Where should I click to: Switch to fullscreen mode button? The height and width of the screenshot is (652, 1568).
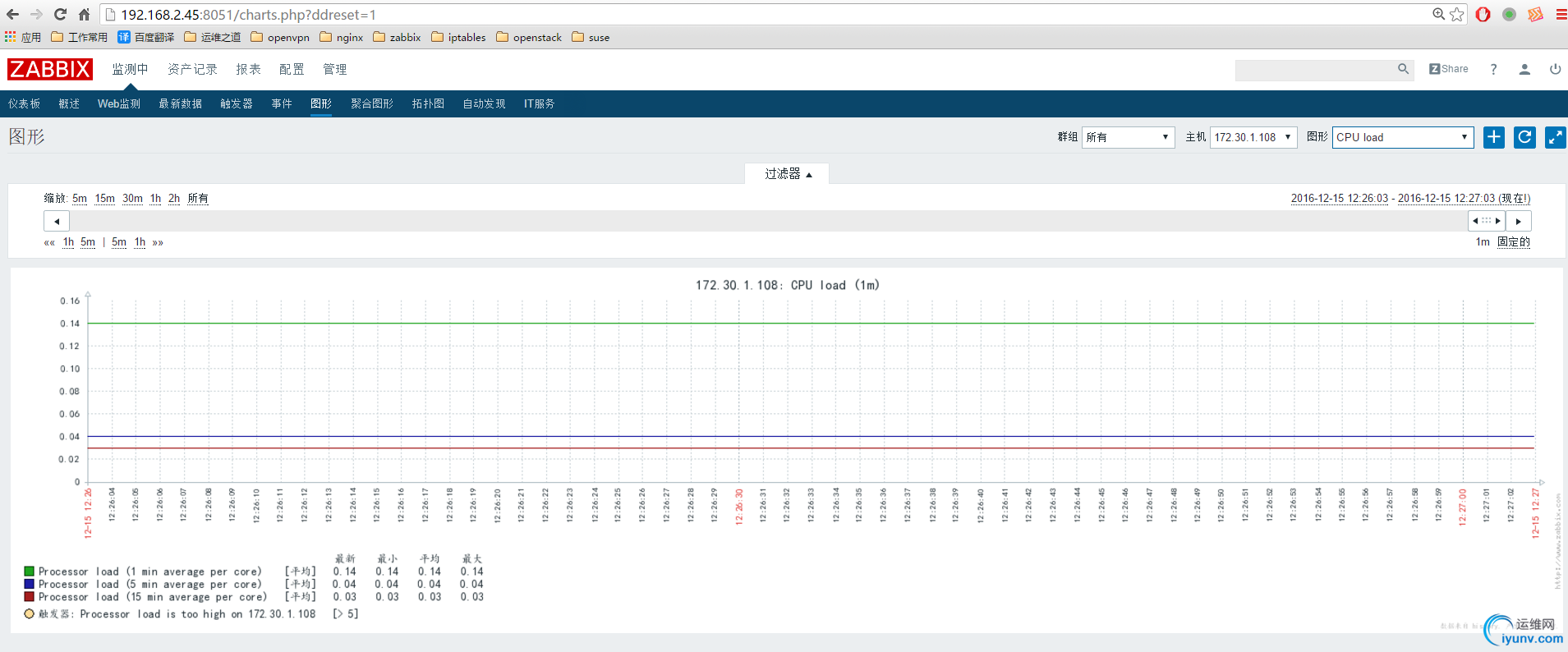(x=1556, y=137)
